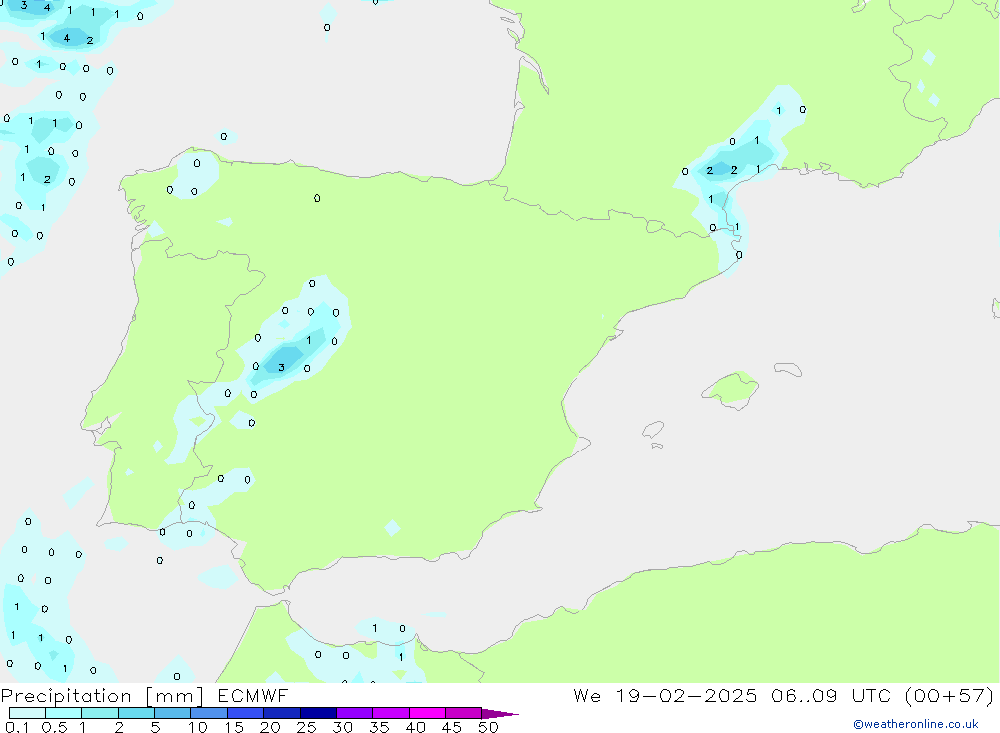Click the legend label '10'
This screenshot has width=1000, height=733.
coord(198,727)
